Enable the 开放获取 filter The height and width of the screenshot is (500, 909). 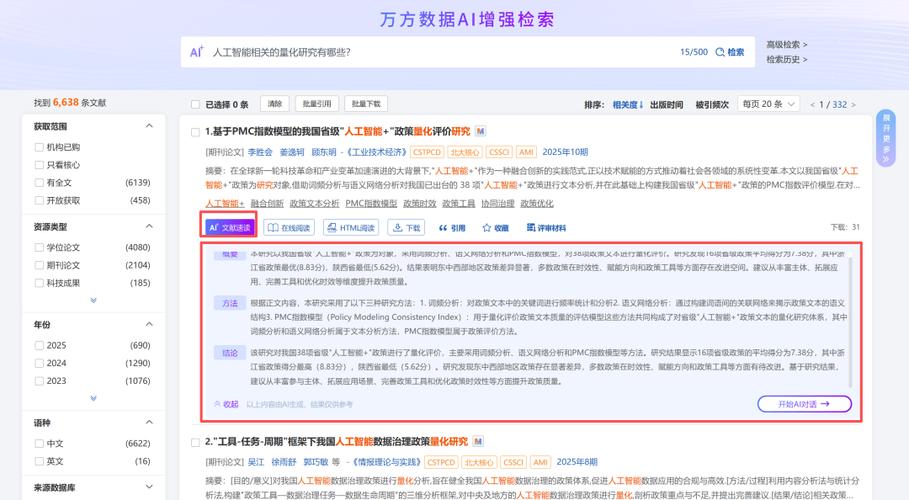tap(39, 200)
